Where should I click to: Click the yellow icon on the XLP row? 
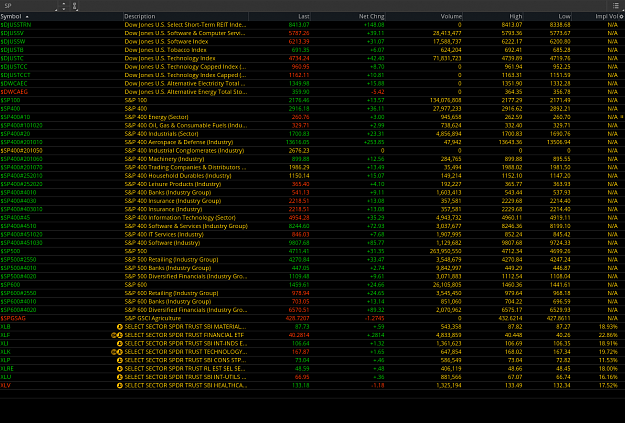(120, 360)
